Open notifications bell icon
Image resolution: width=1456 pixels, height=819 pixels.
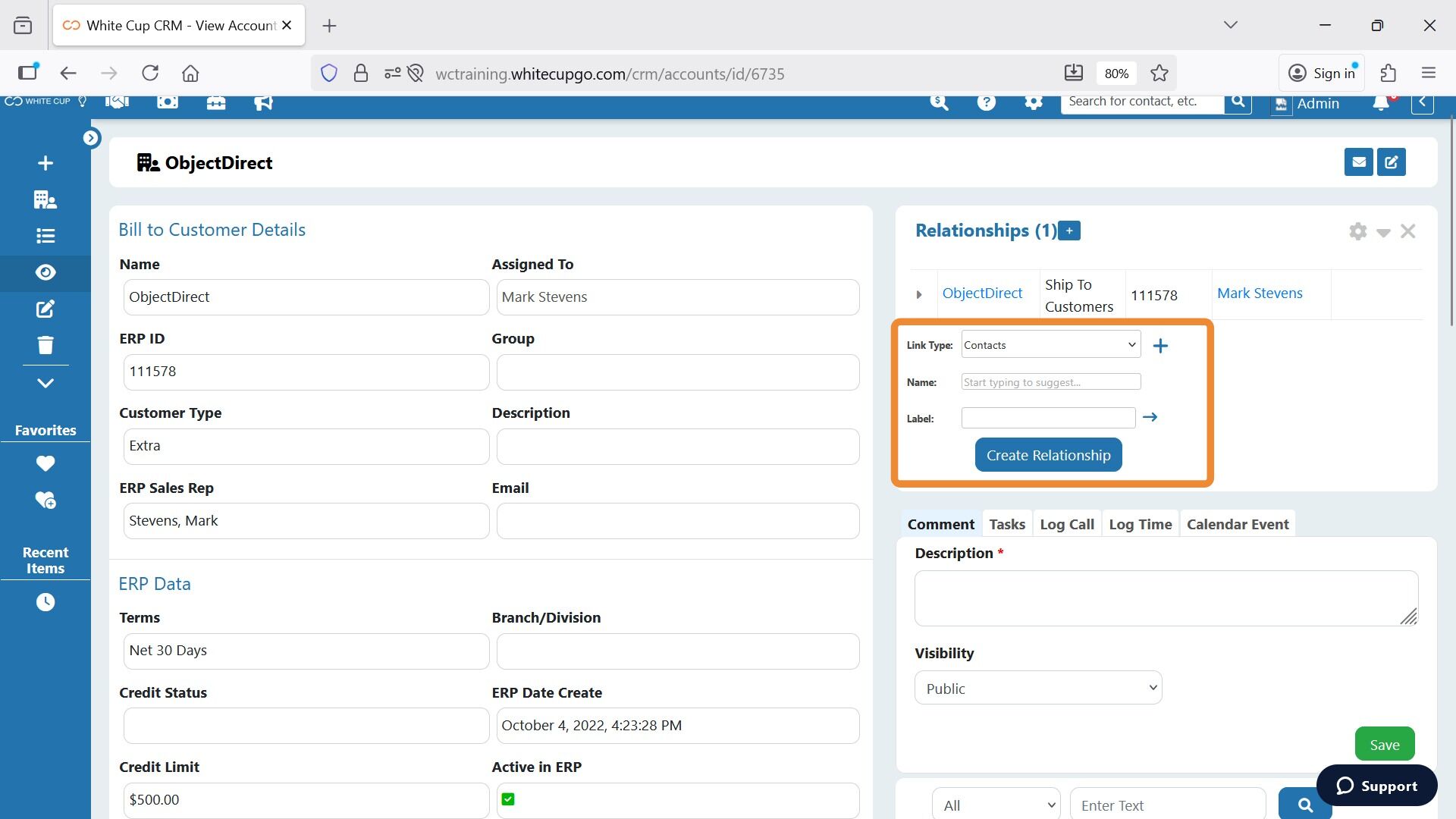pos(1381,103)
